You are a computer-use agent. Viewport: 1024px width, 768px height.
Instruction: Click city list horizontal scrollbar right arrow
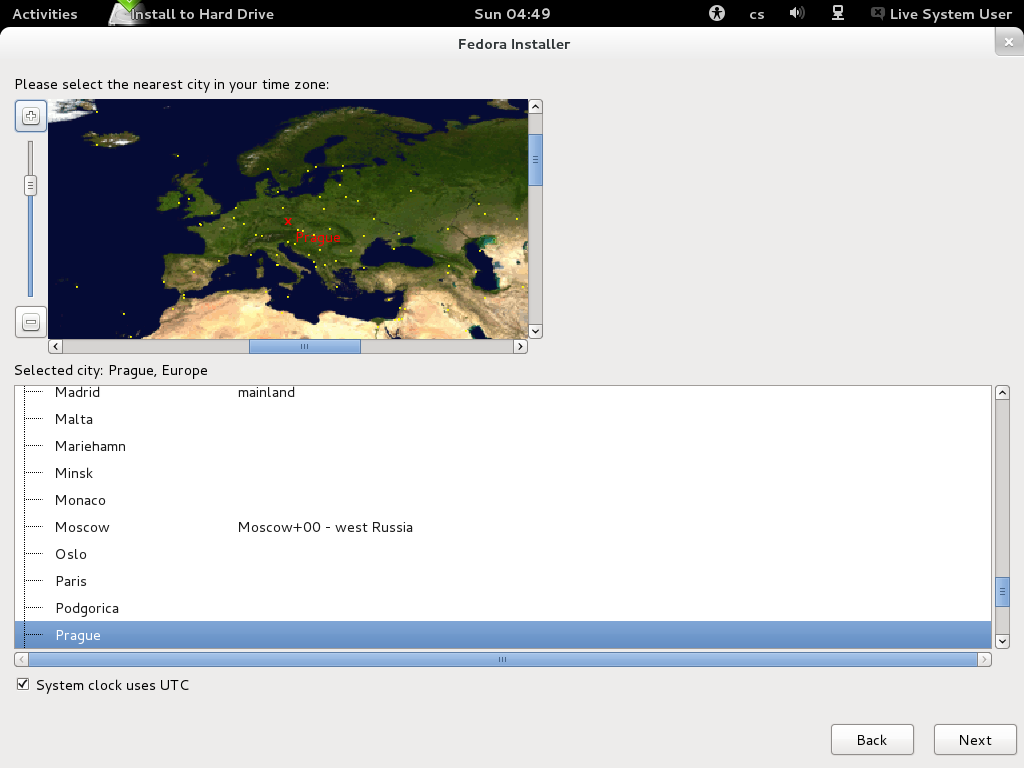984,660
